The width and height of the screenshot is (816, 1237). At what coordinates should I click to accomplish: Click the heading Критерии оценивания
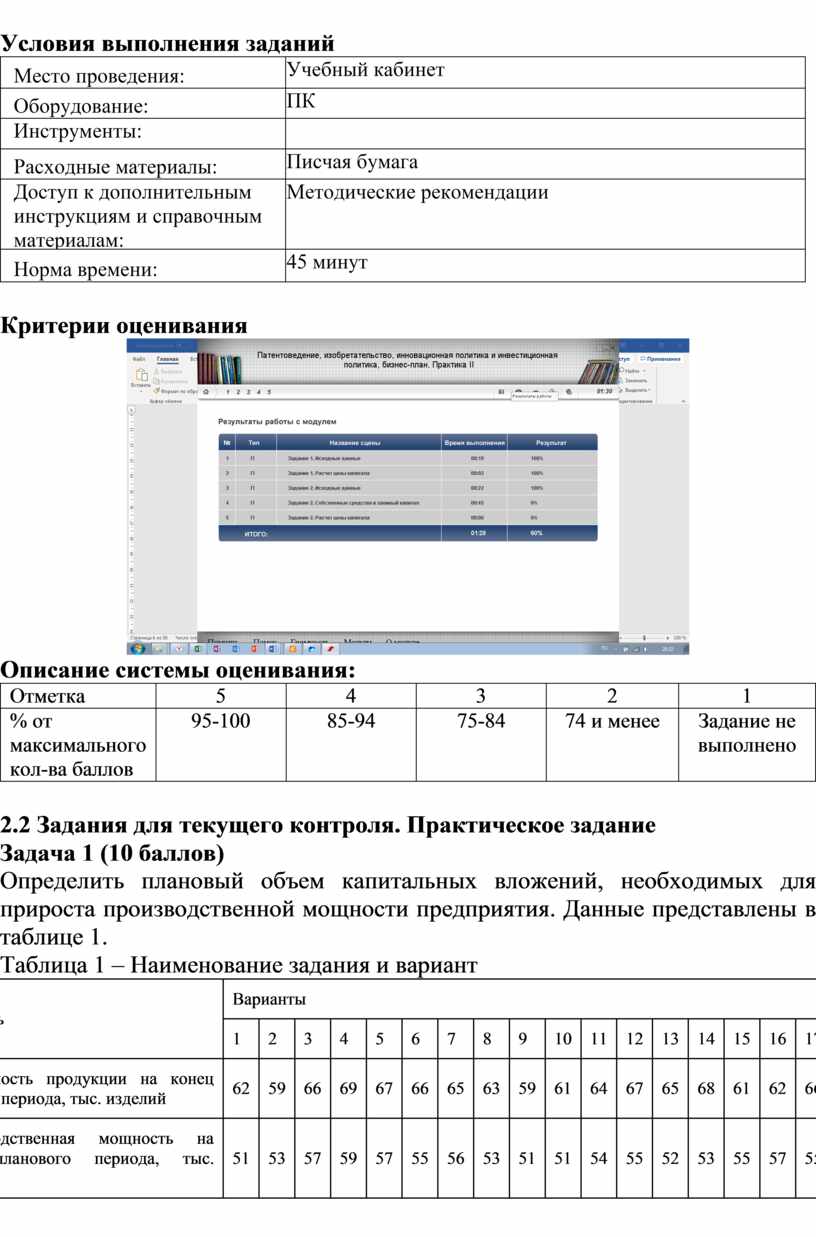pos(123,326)
